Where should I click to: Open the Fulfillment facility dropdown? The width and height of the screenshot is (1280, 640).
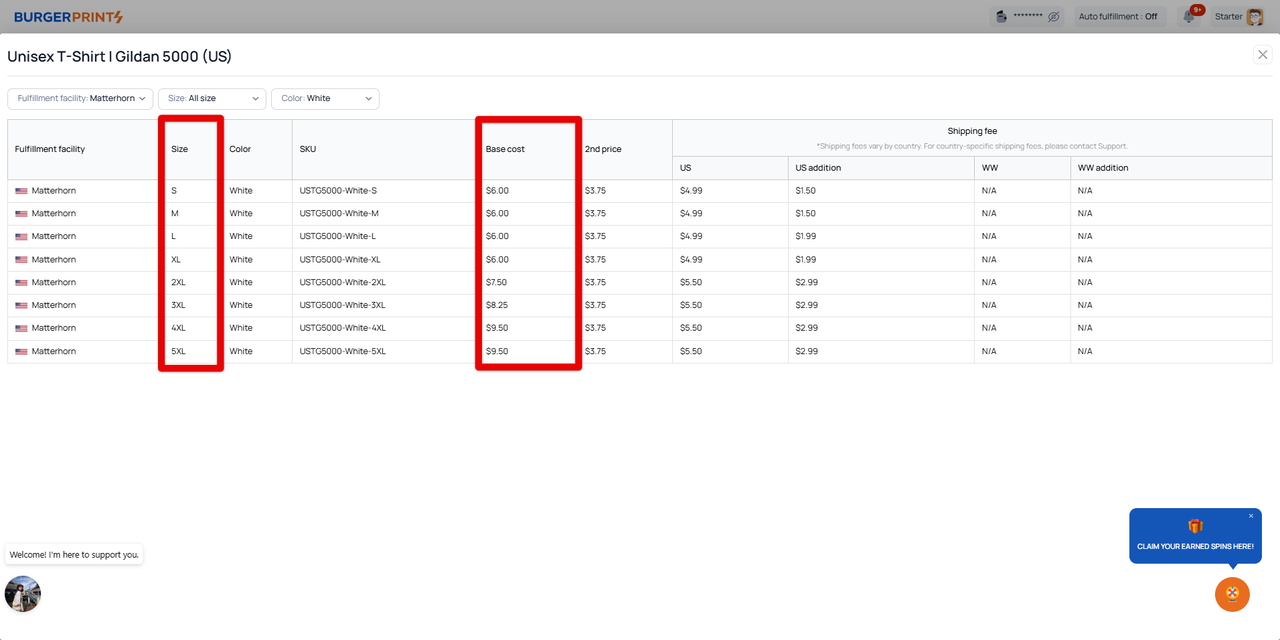(81, 99)
